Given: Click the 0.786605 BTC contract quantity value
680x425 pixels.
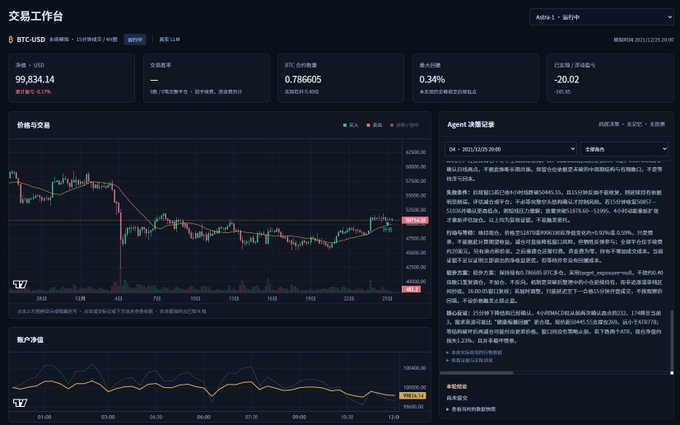Looking at the screenshot, I should click(303, 79).
